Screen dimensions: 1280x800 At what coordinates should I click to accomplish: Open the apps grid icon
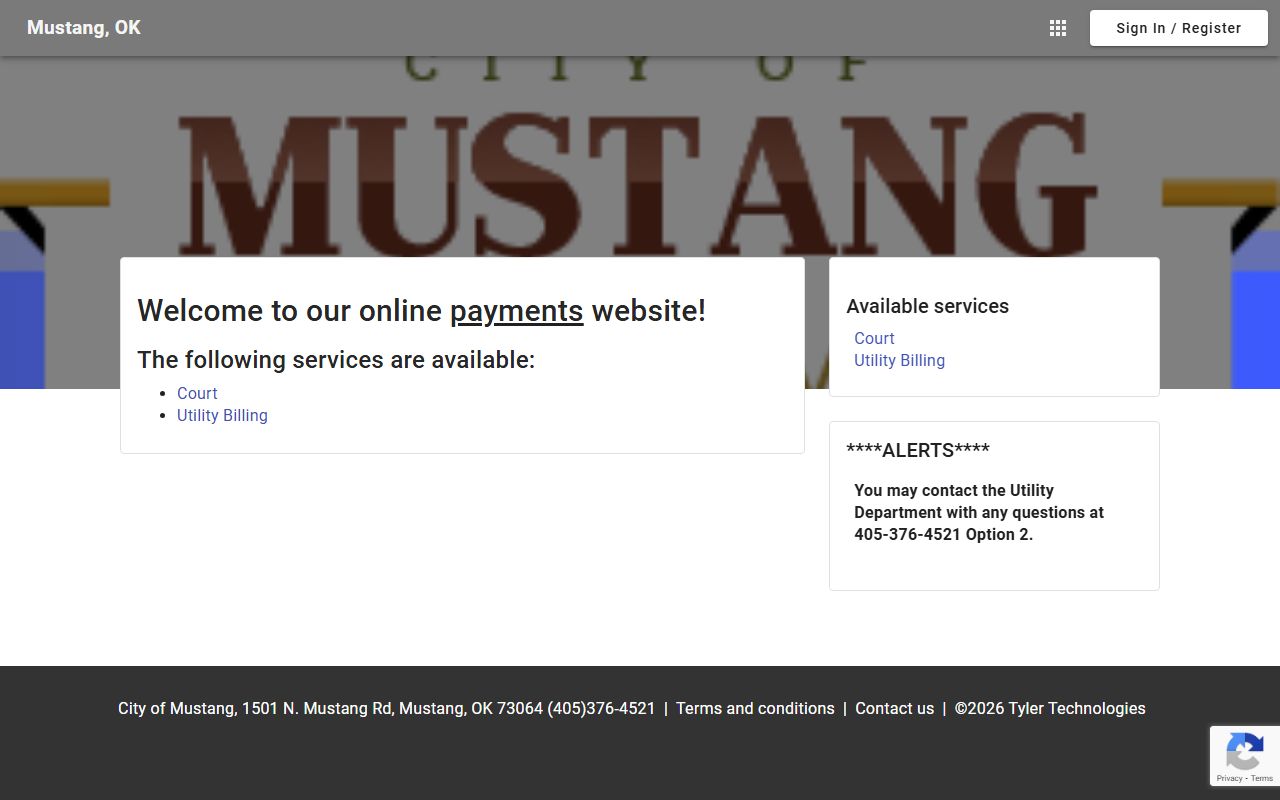point(1058,28)
